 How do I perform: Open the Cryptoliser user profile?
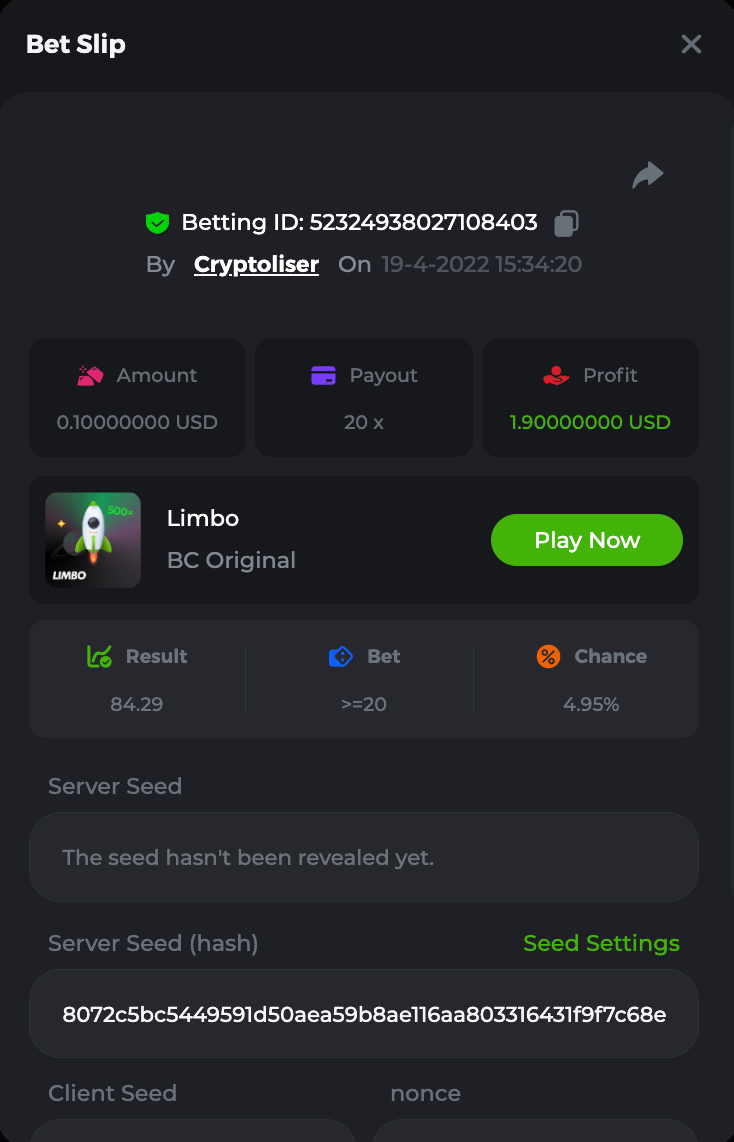[256, 265]
